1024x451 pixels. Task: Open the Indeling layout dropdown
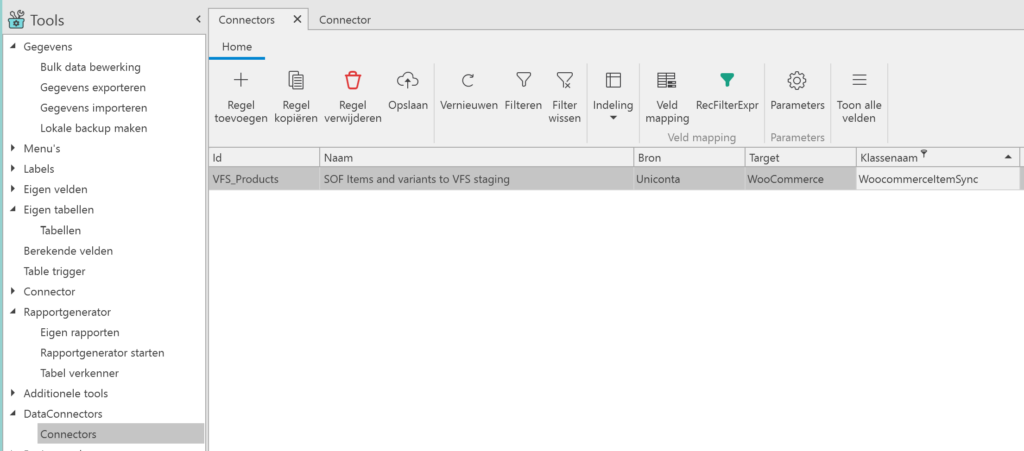613,96
